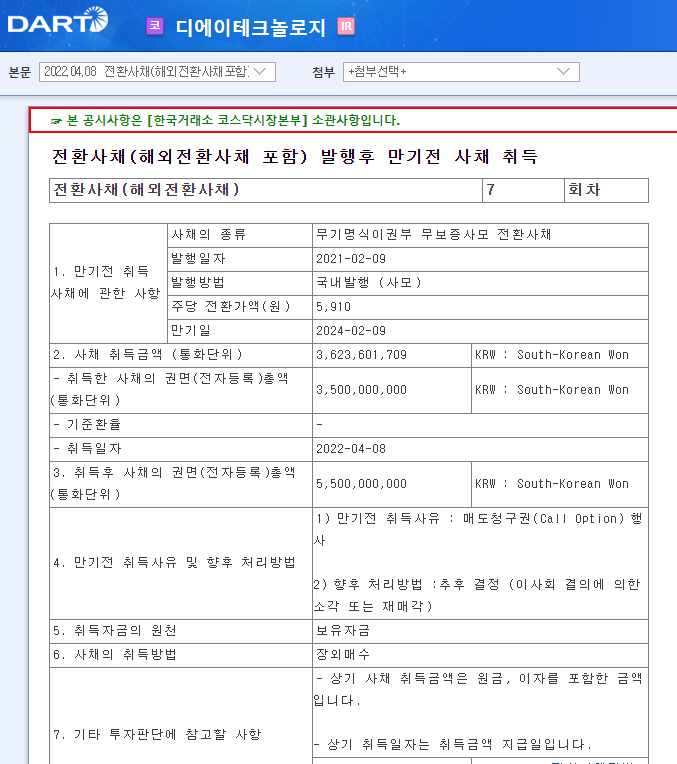Click the company name 디에이테크놀로지
Image resolution: width=677 pixels, height=764 pixels.
(x=251, y=27)
